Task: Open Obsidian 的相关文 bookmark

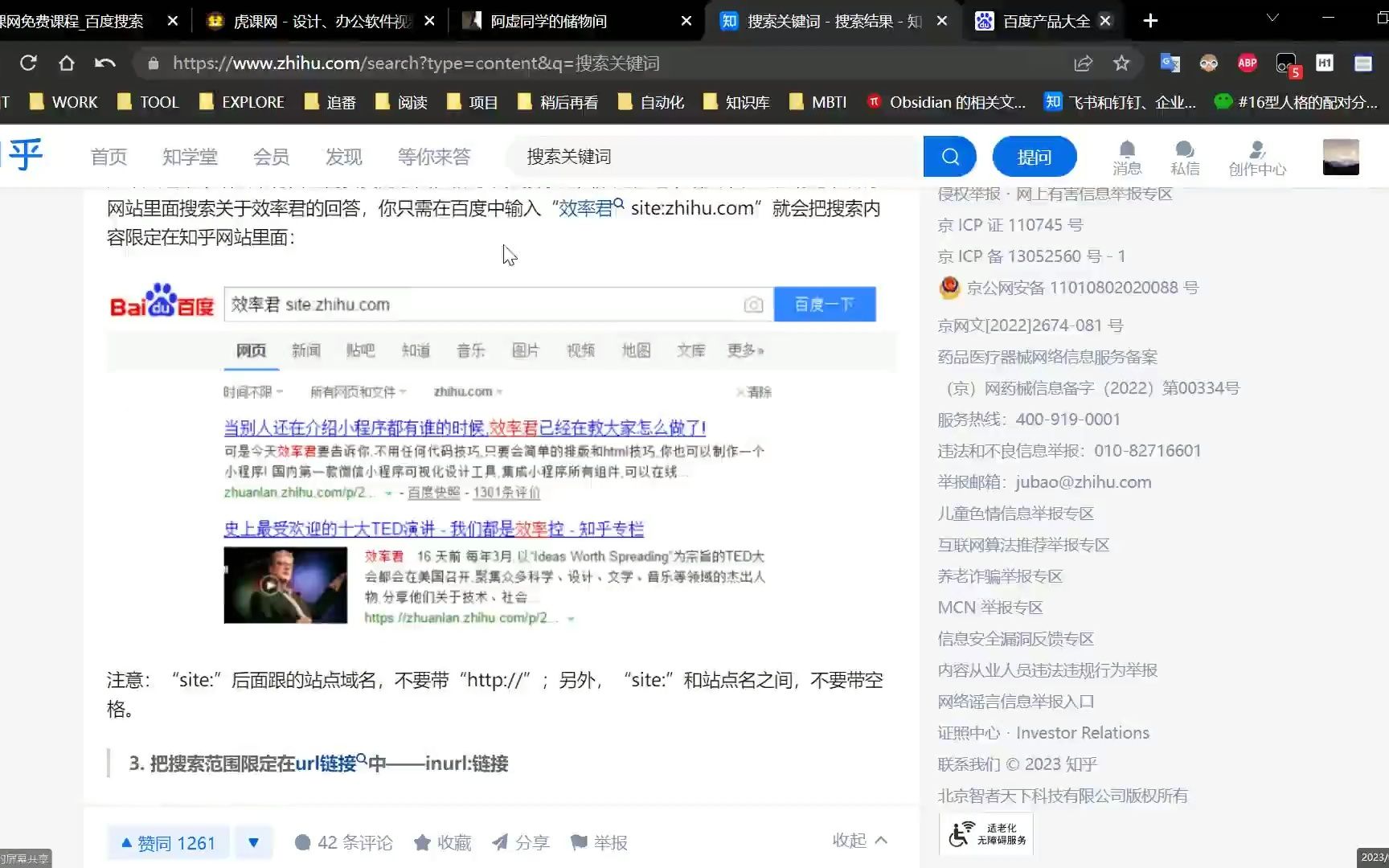Action: point(946,102)
